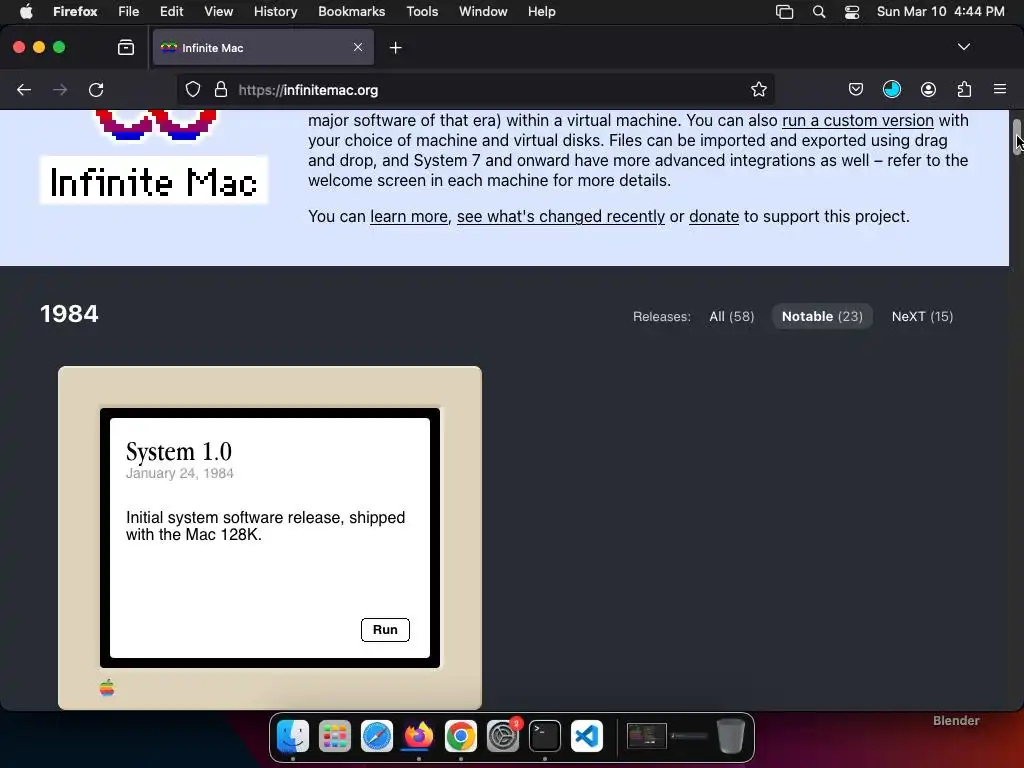Open the Window menu
1024x768 pixels.
[x=483, y=11]
